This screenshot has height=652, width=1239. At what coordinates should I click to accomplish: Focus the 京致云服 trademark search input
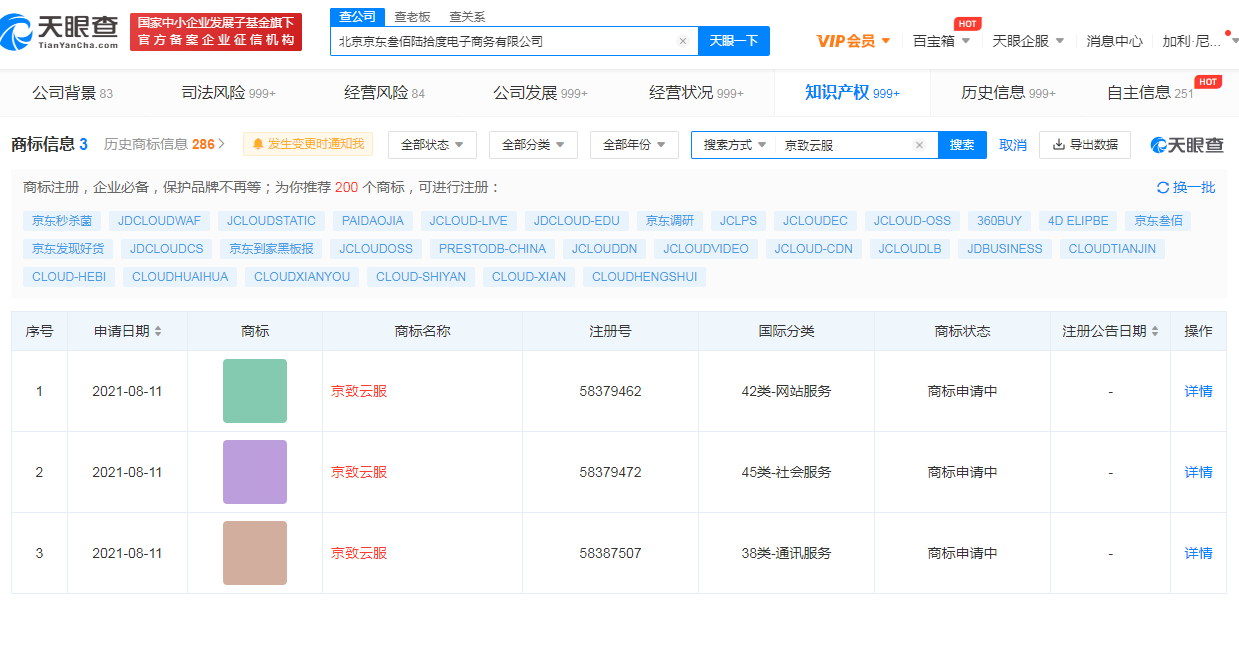click(844, 145)
